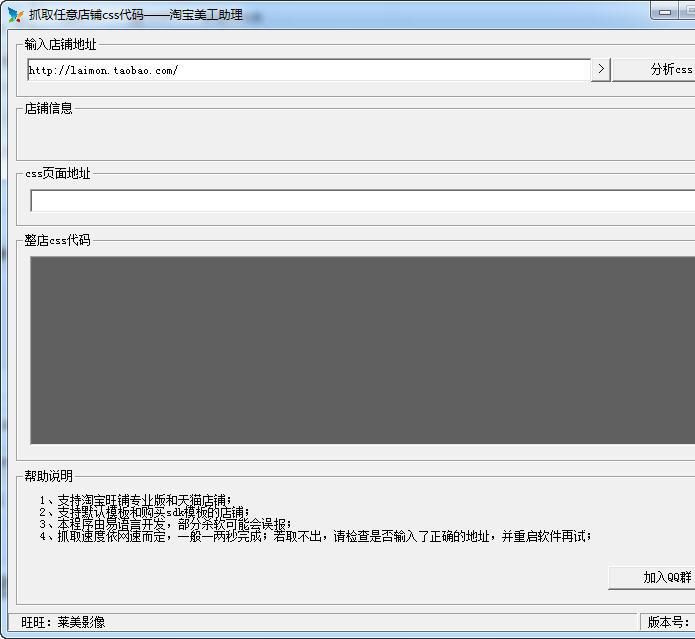Click inside the gray 整店css代码 code area
Screen dimensions: 695x639
point(360,350)
